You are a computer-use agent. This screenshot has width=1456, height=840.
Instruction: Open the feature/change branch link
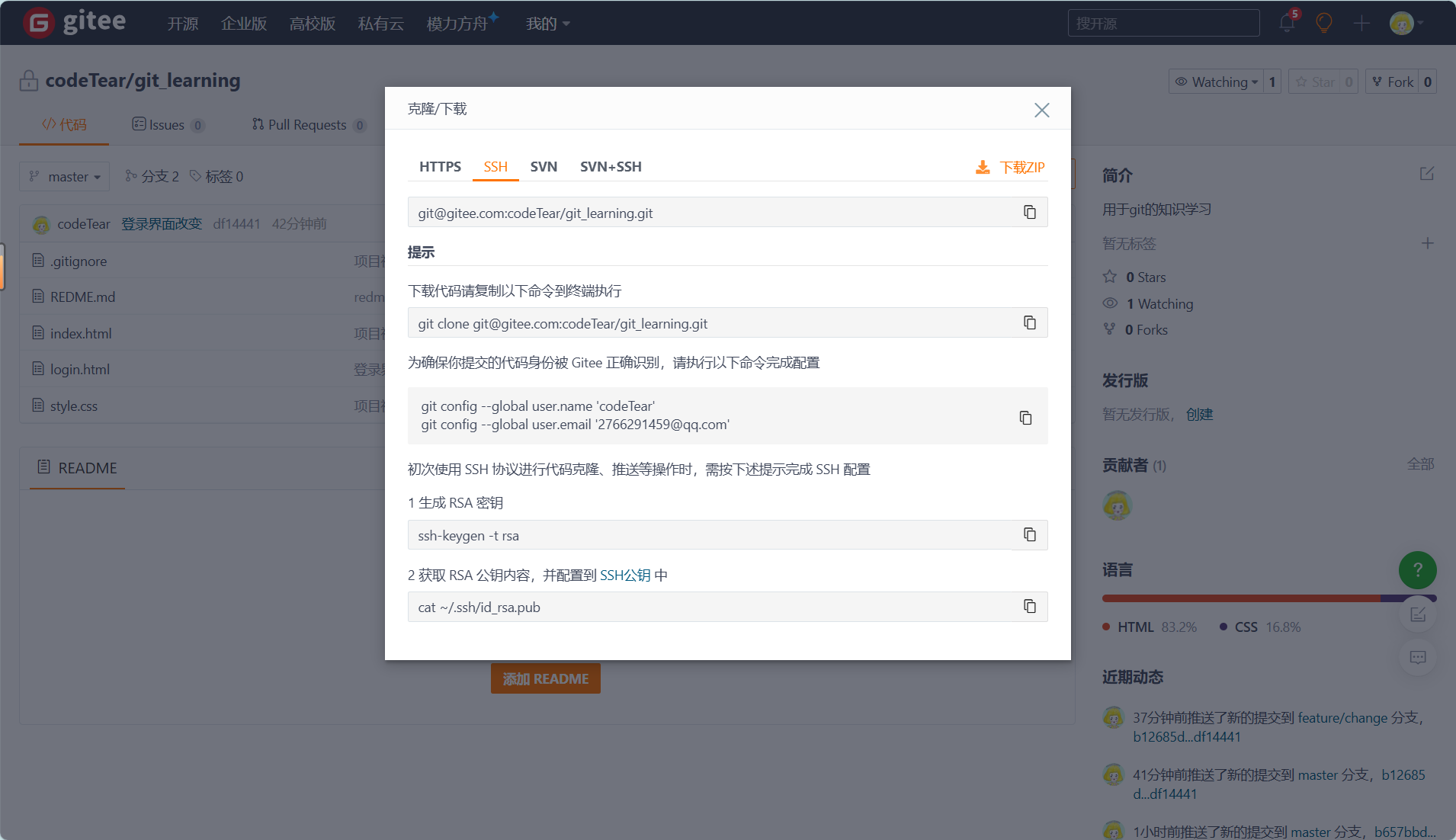point(1342,717)
